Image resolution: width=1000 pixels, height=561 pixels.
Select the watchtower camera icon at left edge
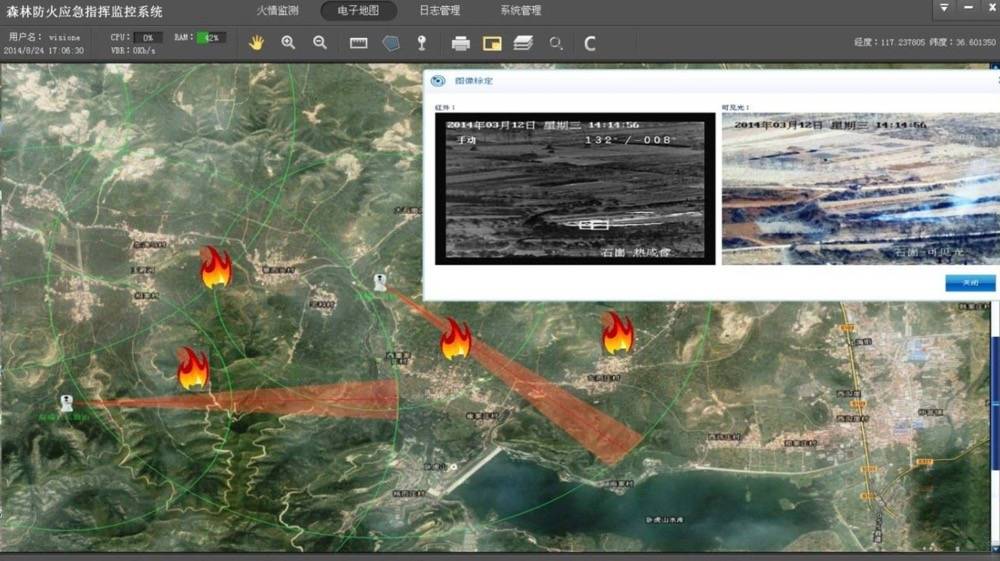pos(66,402)
